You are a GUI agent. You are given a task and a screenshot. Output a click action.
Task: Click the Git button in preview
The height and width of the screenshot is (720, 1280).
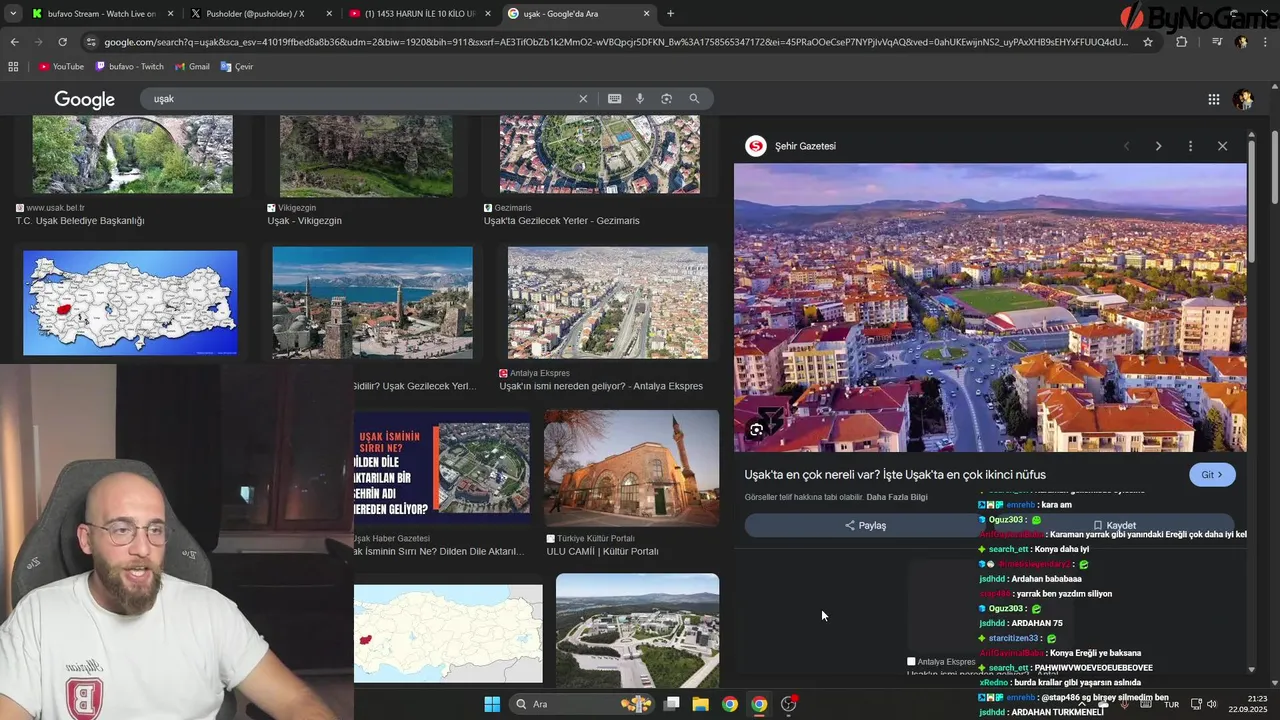[1212, 475]
